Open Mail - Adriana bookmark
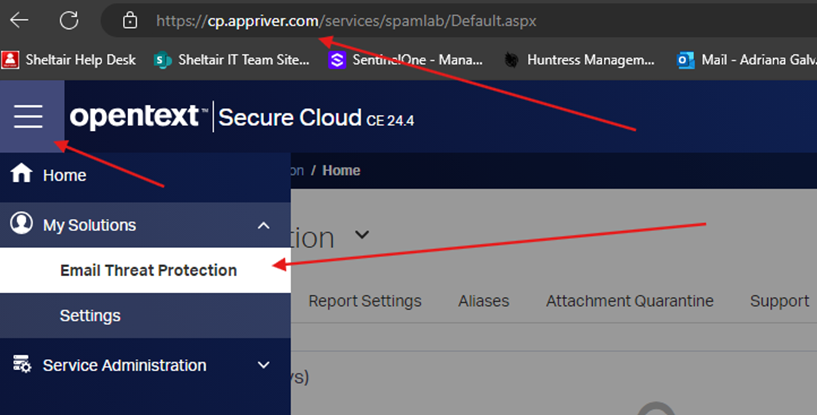 pyautogui.click(x=746, y=60)
